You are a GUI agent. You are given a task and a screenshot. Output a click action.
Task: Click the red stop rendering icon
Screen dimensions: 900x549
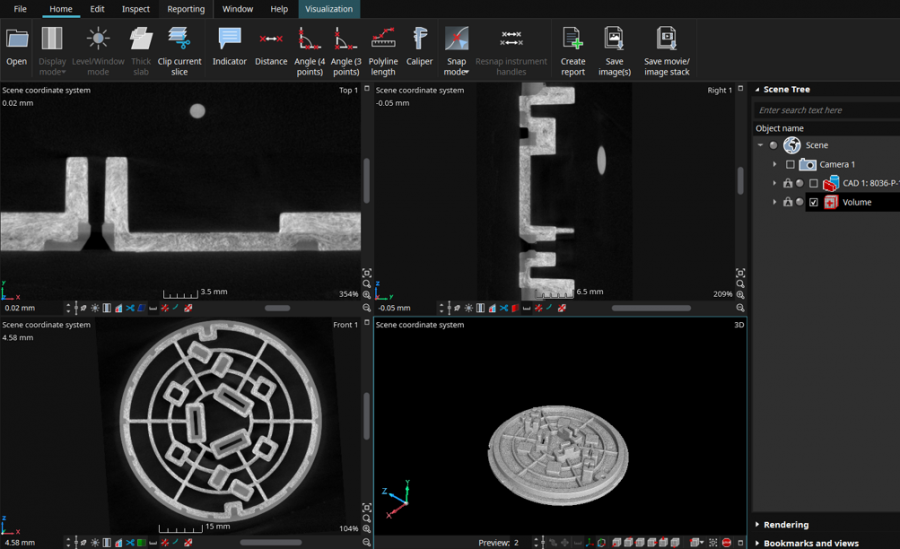point(726,543)
